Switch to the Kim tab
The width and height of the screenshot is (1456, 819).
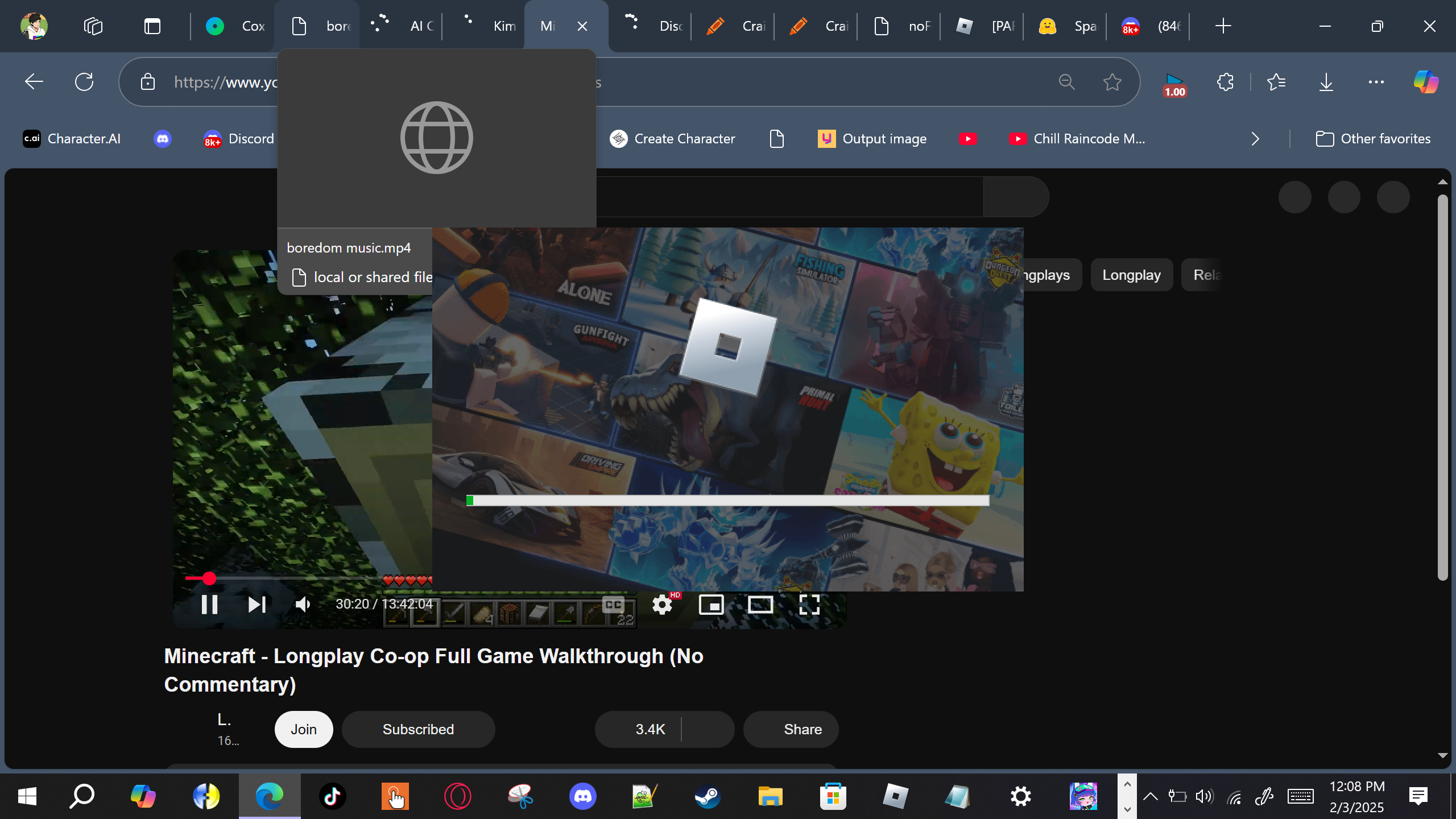click(483, 26)
